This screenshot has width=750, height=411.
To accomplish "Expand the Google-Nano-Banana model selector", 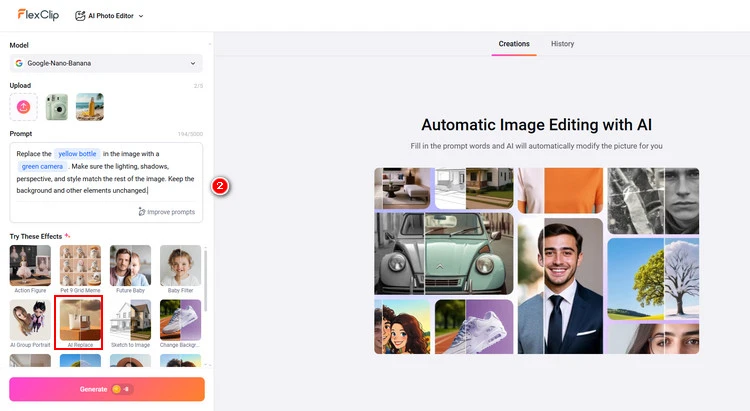I will pos(106,63).
